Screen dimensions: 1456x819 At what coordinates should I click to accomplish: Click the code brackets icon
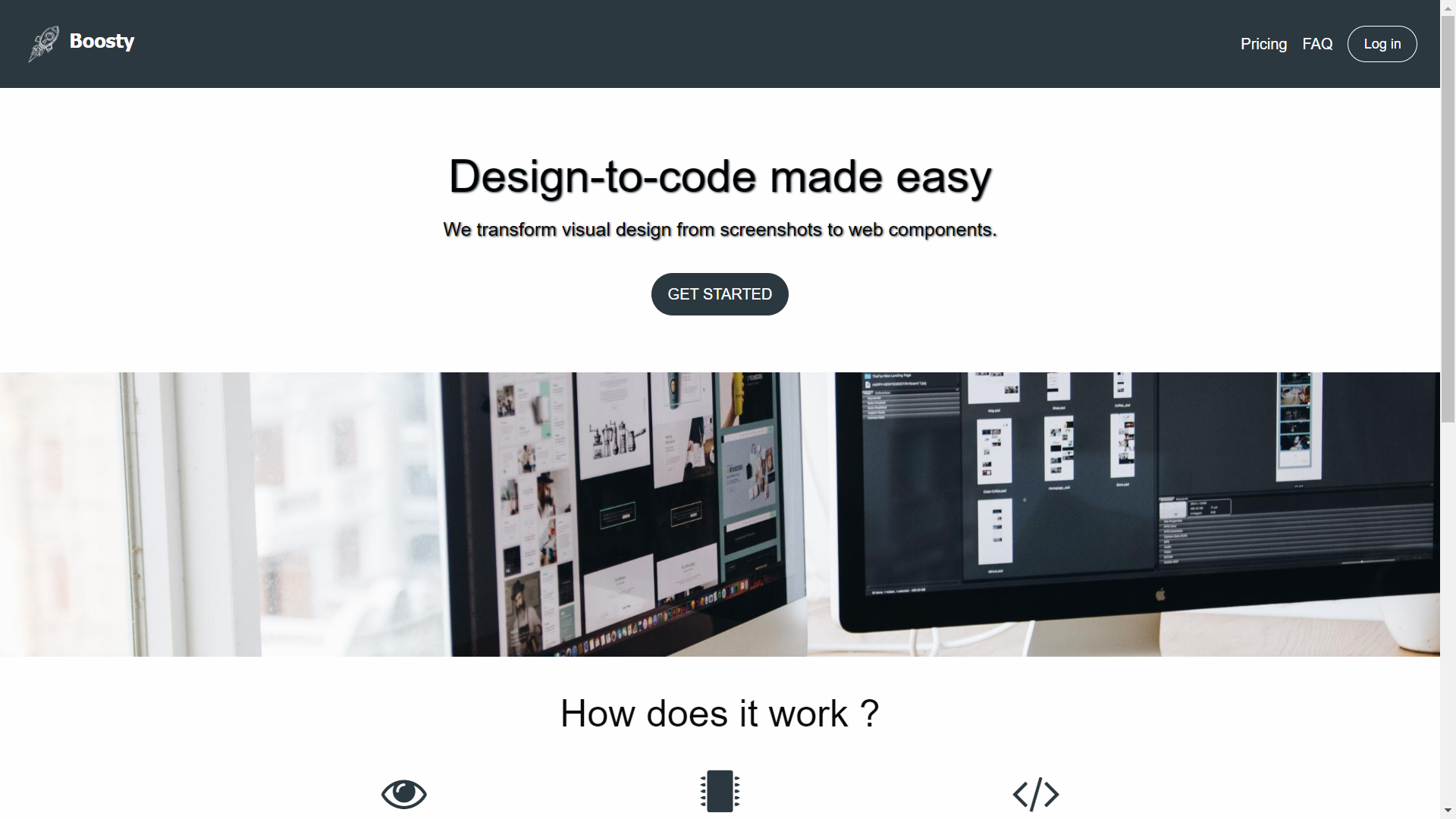pos(1036,794)
